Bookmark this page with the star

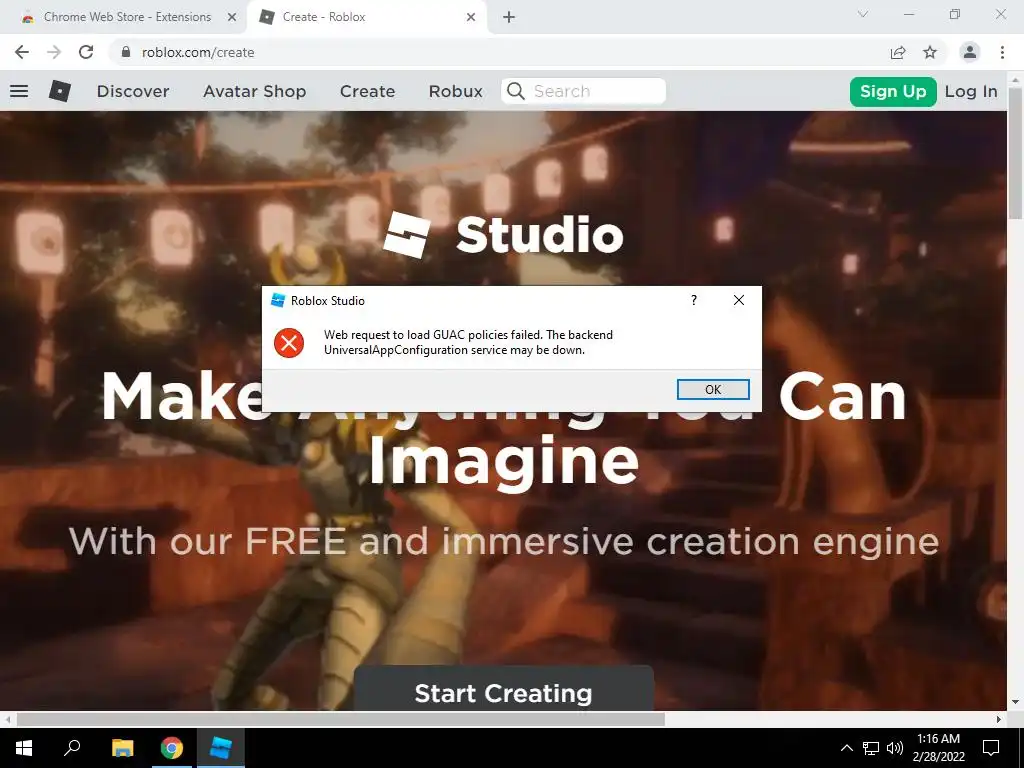pos(930,52)
